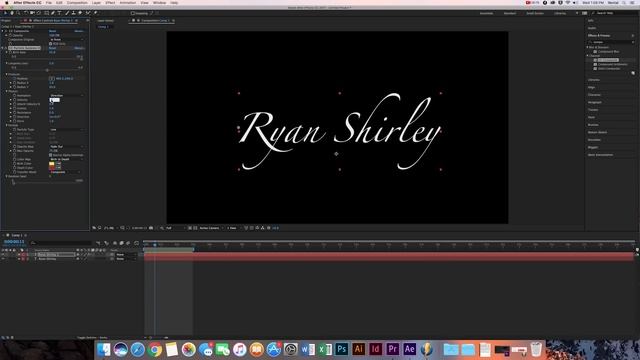640x360 pixels.
Task: Open the Particle Type dropdown
Action: pos(67,129)
